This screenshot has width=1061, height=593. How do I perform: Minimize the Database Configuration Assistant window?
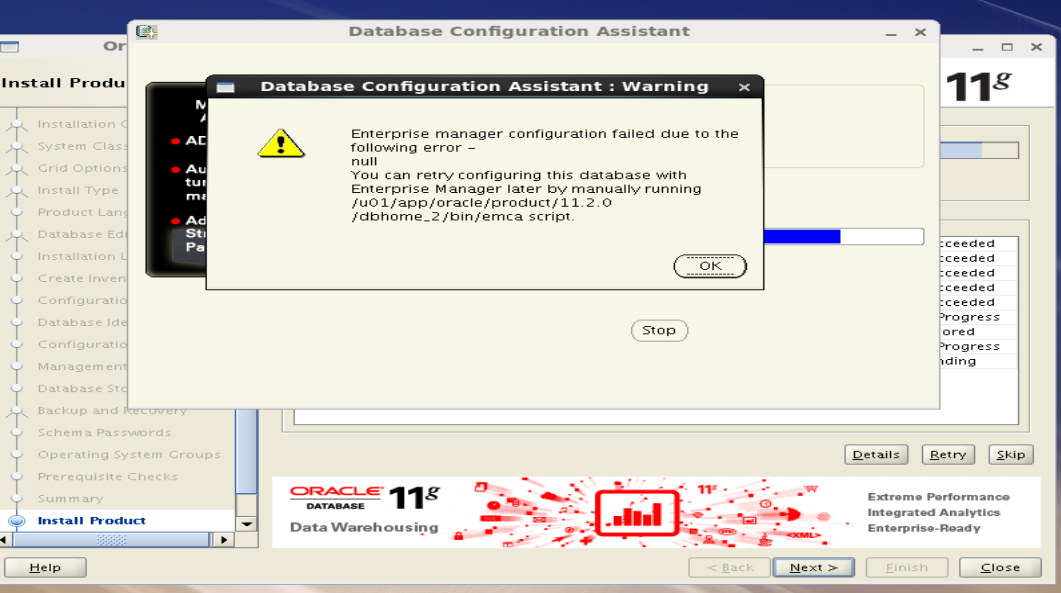point(891,32)
